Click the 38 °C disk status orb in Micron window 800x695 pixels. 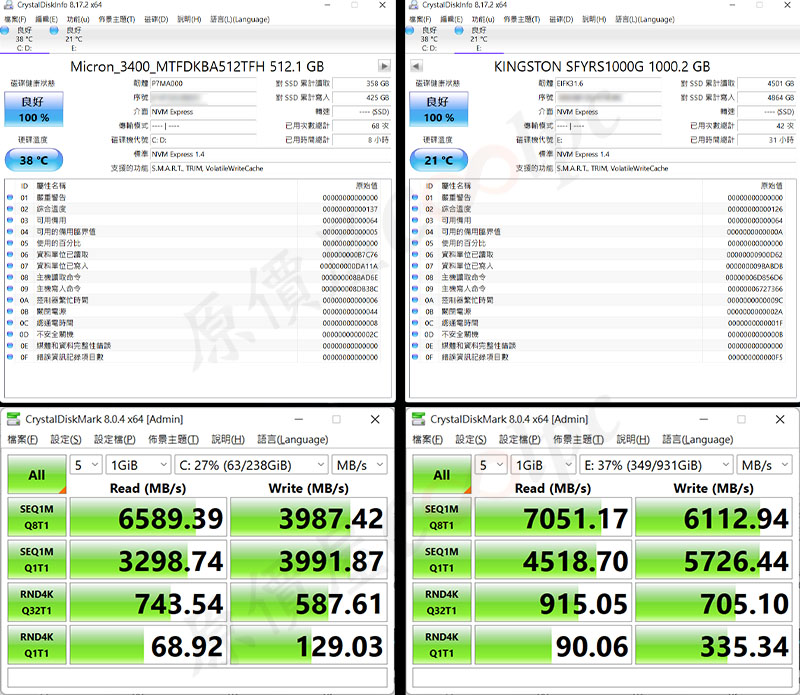point(5,31)
